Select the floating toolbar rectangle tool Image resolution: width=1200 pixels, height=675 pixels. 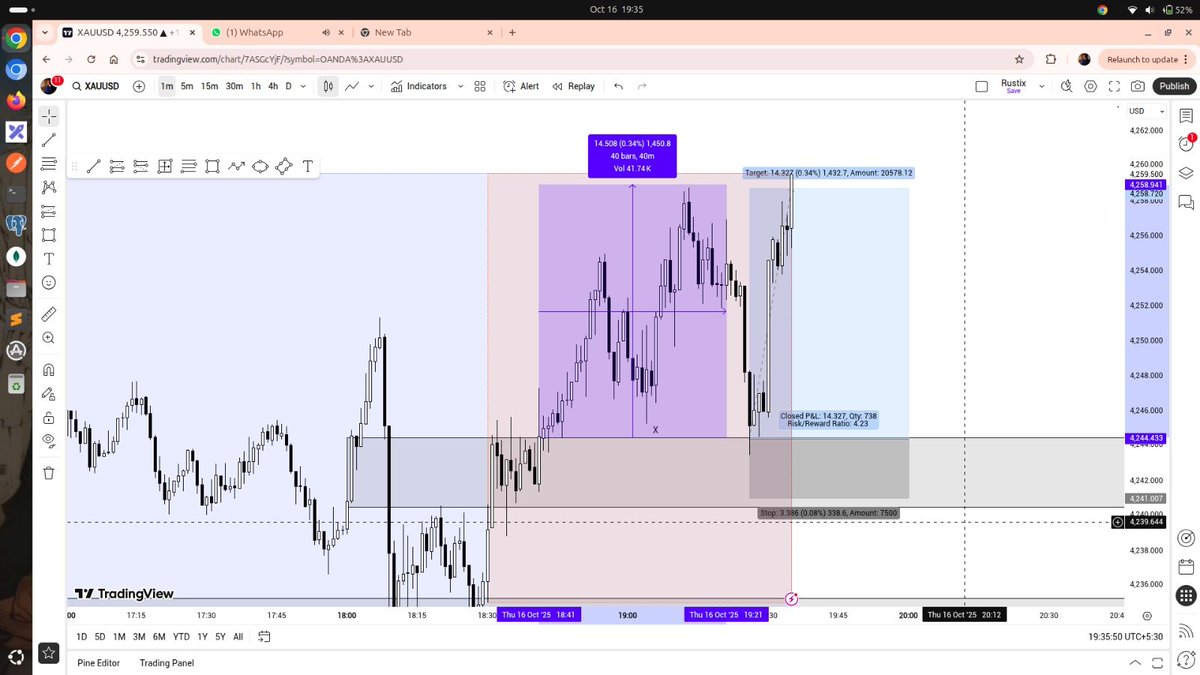click(212, 167)
